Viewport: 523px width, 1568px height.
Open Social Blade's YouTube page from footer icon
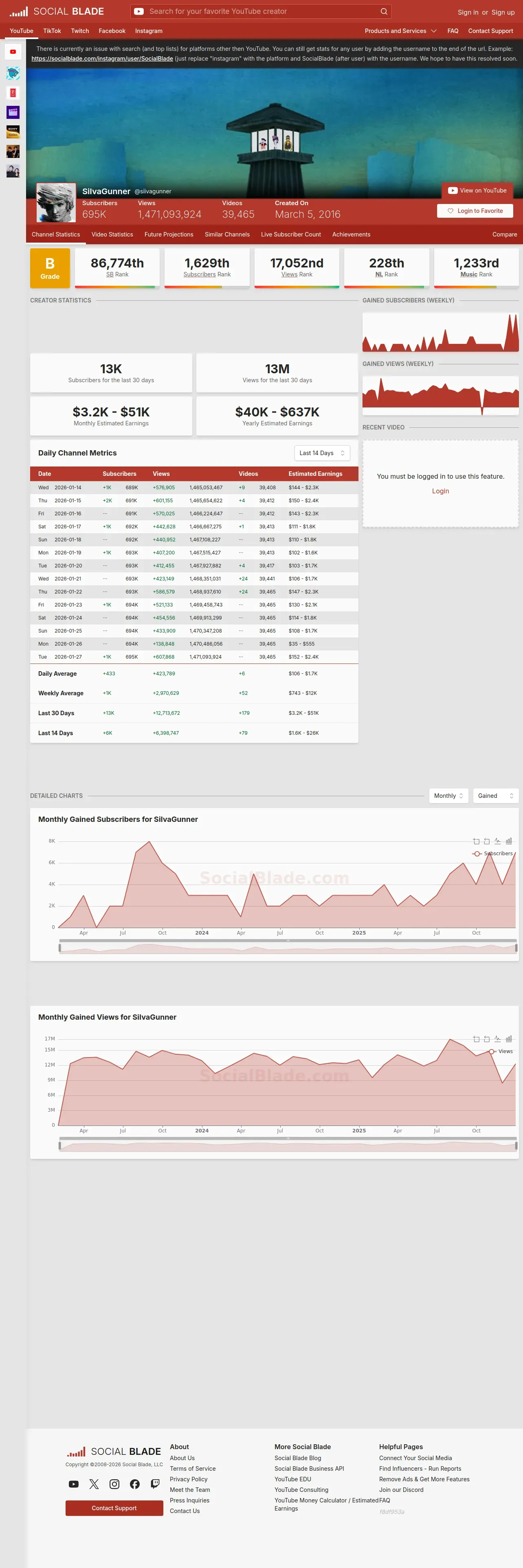point(73,1484)
